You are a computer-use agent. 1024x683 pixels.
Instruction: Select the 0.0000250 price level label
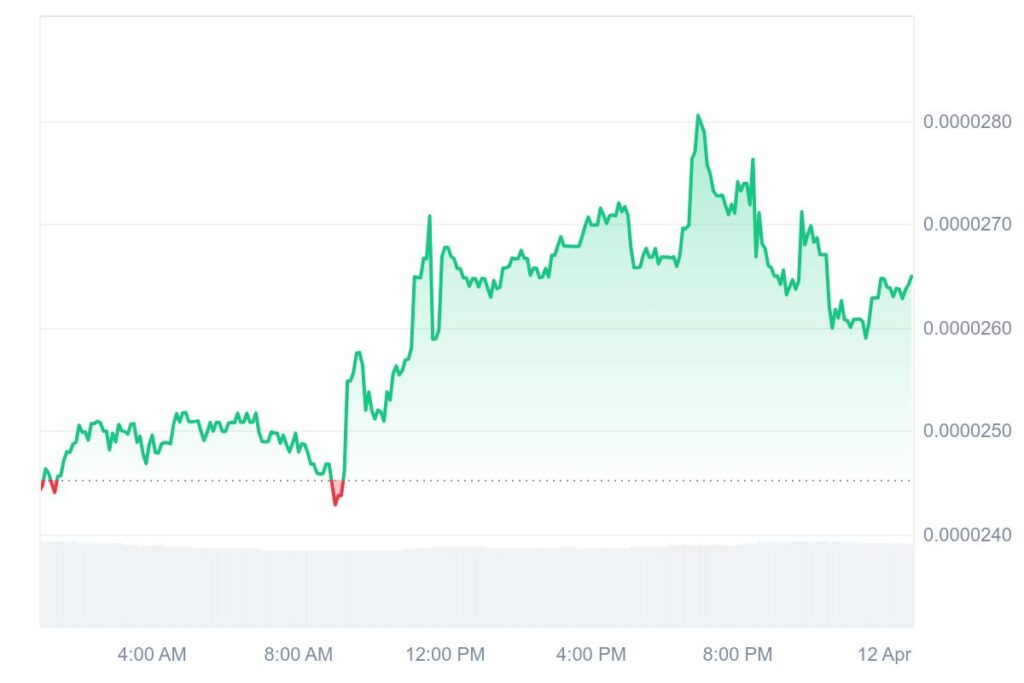[x=967, y=431]
